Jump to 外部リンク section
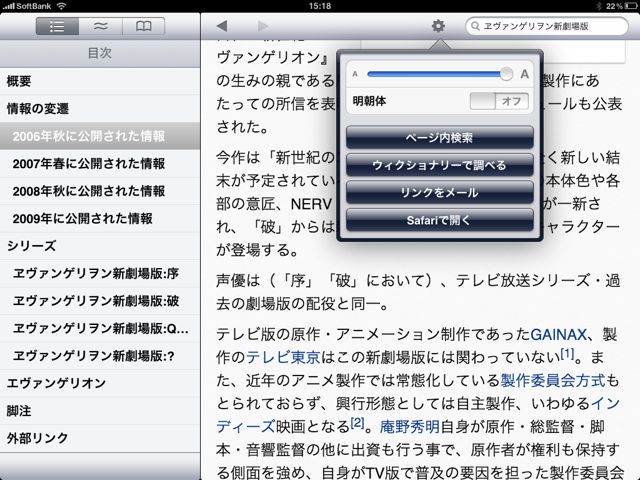This screenshot has height=480, width=640. pyautogui.click(x=100, y=438)
